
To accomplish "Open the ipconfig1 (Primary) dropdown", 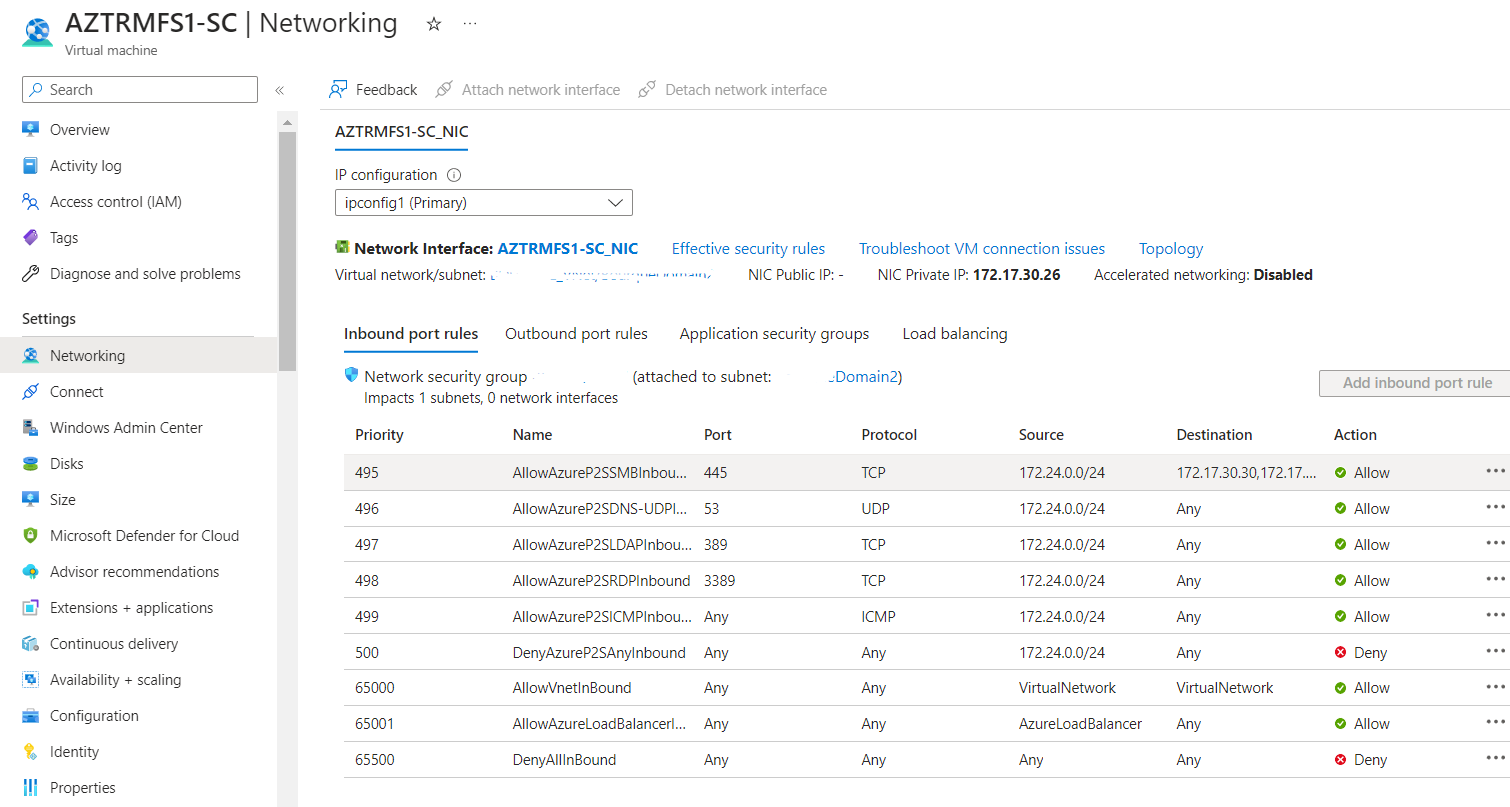I will 483,203.
